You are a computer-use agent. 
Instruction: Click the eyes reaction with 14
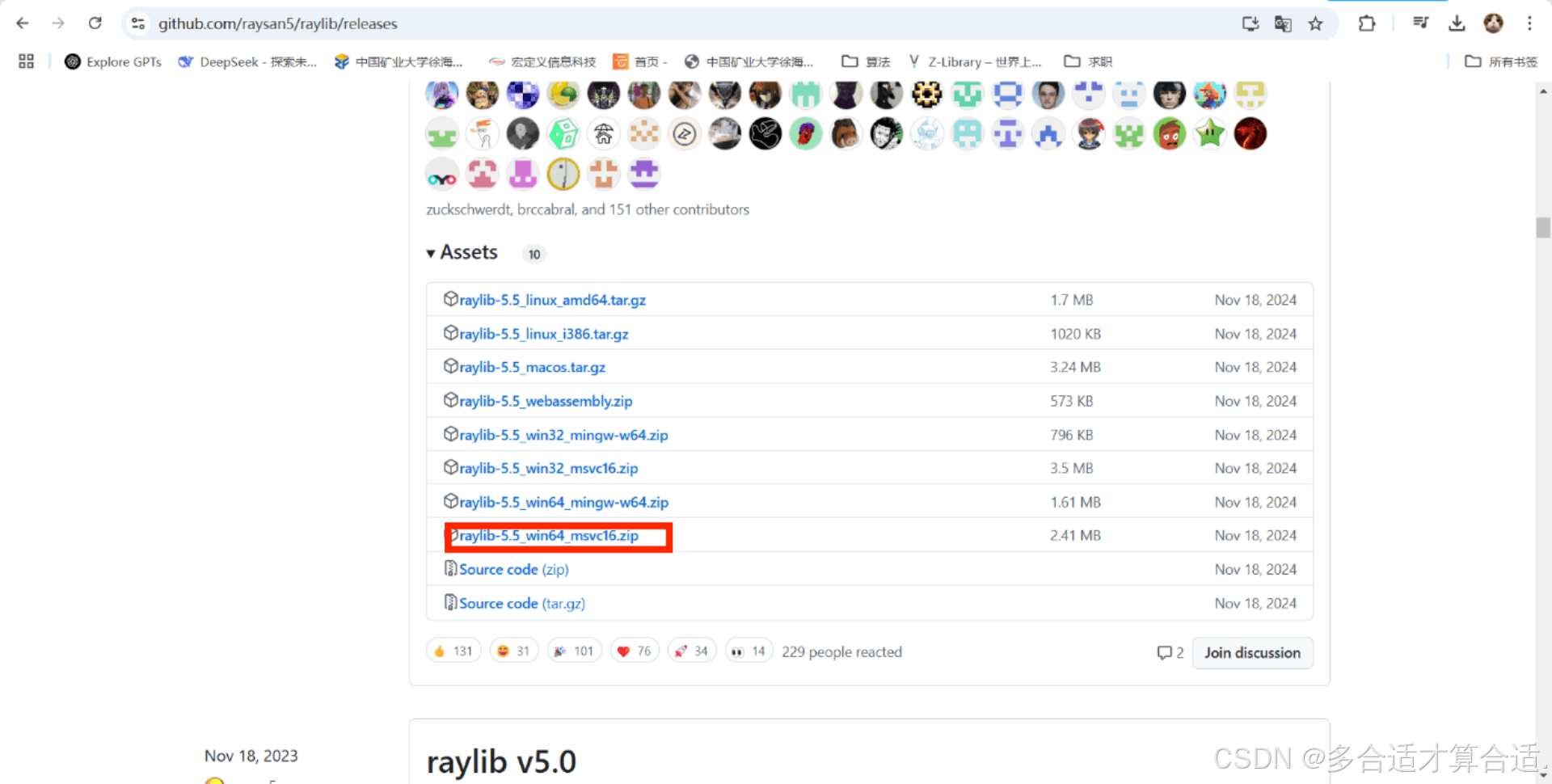[x=749, y=651]
